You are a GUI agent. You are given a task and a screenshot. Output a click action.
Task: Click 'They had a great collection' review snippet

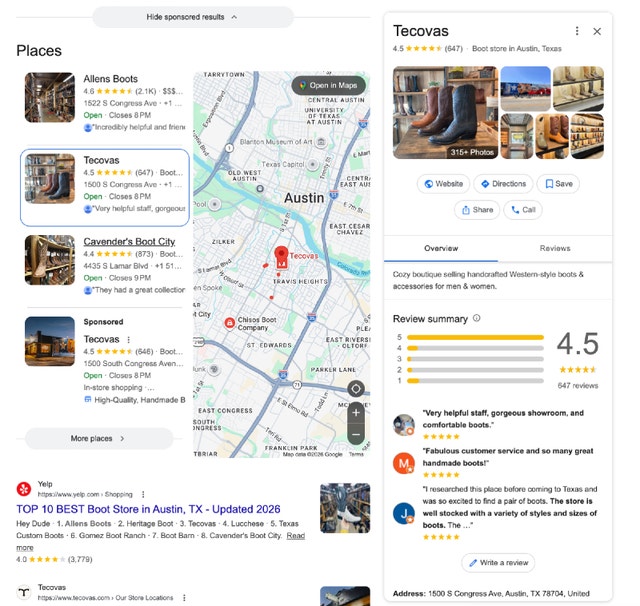134,290
